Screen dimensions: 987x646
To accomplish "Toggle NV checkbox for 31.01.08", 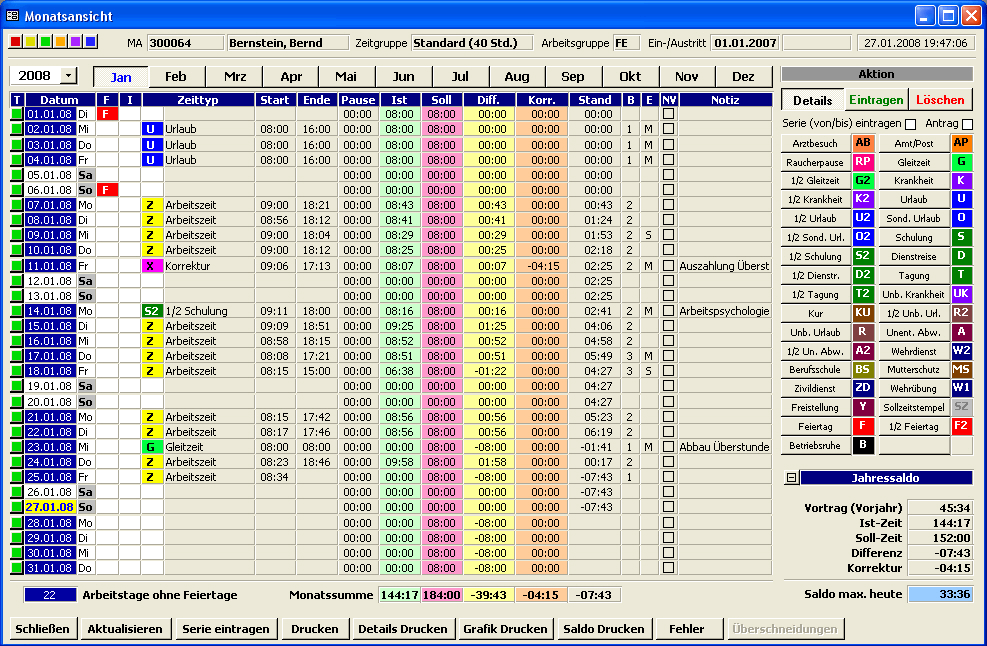I will pyautogui.click(x=668, y=568).
